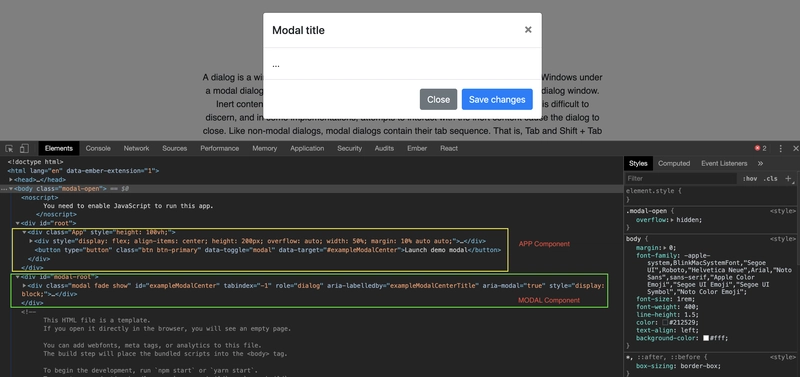Toggle the :hov element state panel
Image resolution: width=800 pixels, height=377 pixels.
pos(750,179)
